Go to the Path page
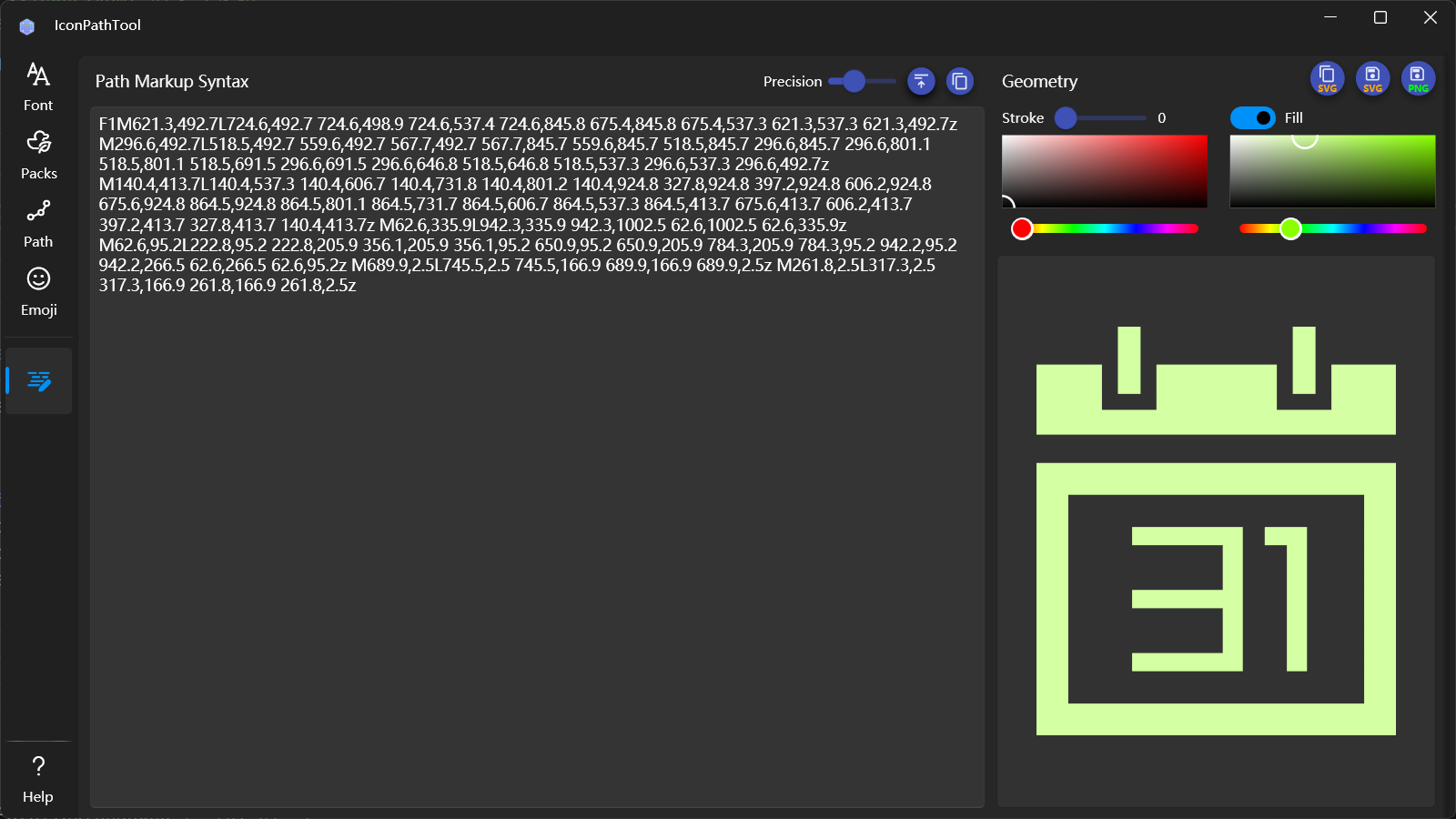This screenshot has width=1456, height=819. (x=38, y=223)
